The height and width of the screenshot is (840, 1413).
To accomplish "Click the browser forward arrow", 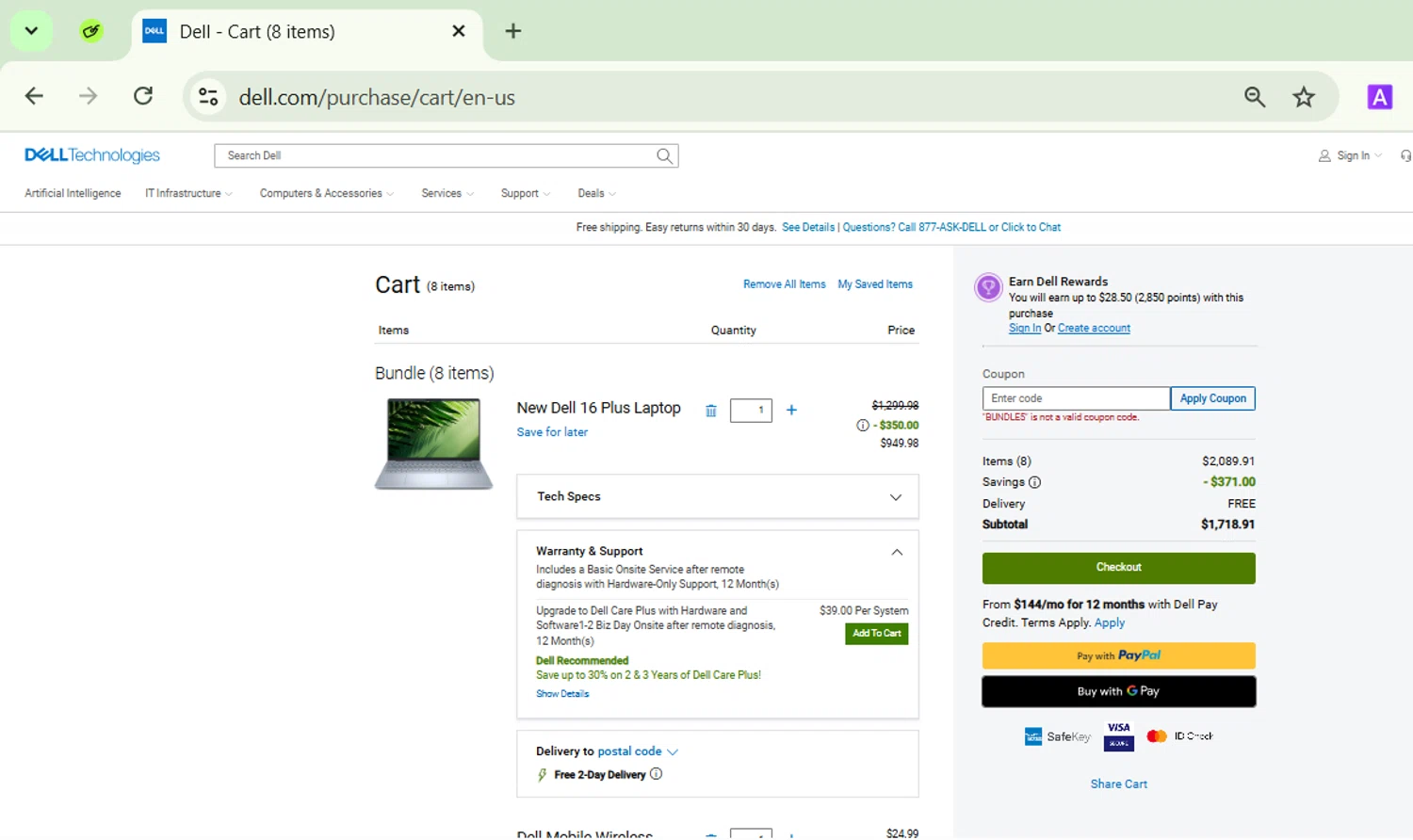I will (x=88, y=96).
